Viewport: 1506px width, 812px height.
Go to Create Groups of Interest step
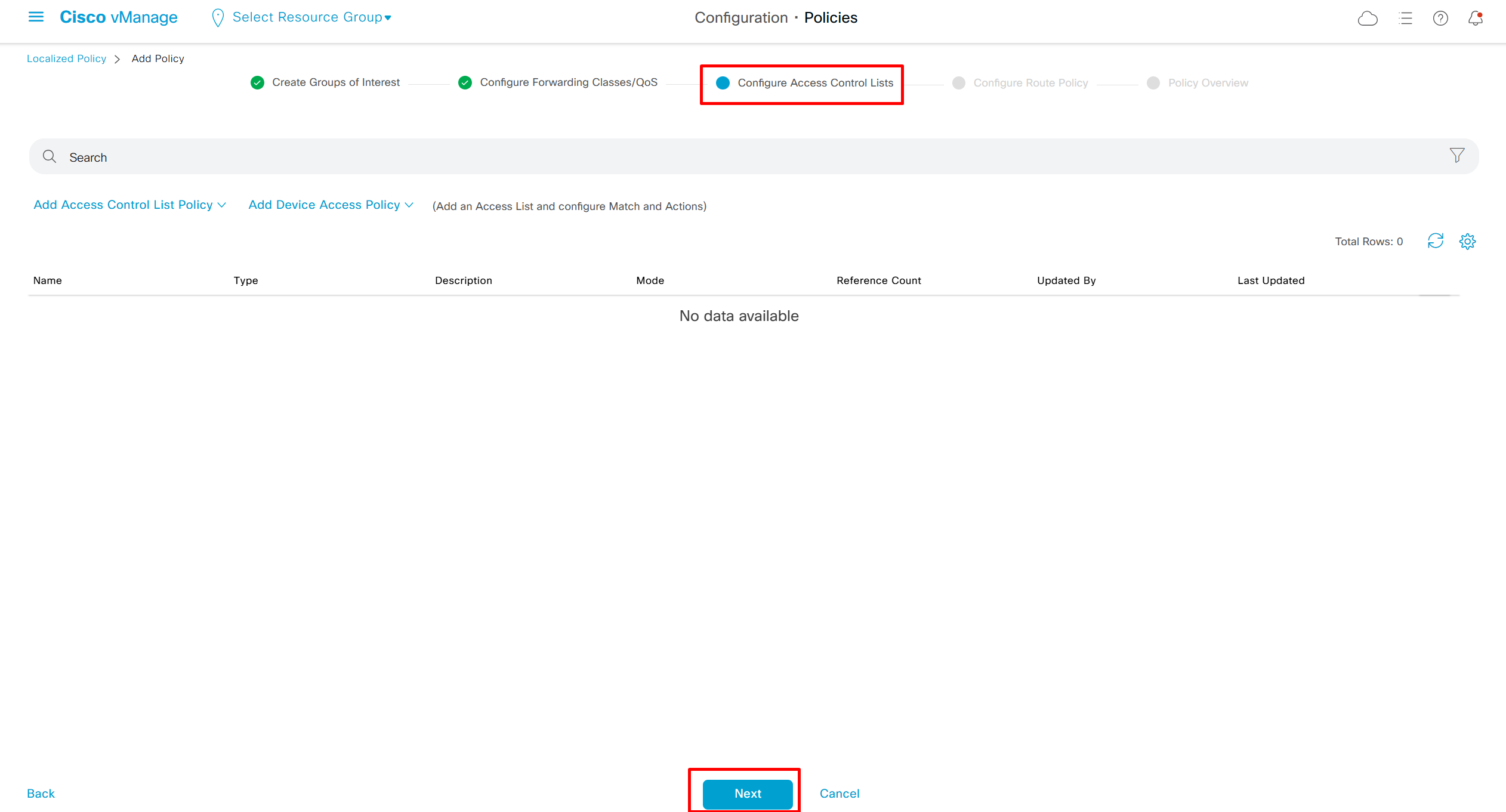335,82
